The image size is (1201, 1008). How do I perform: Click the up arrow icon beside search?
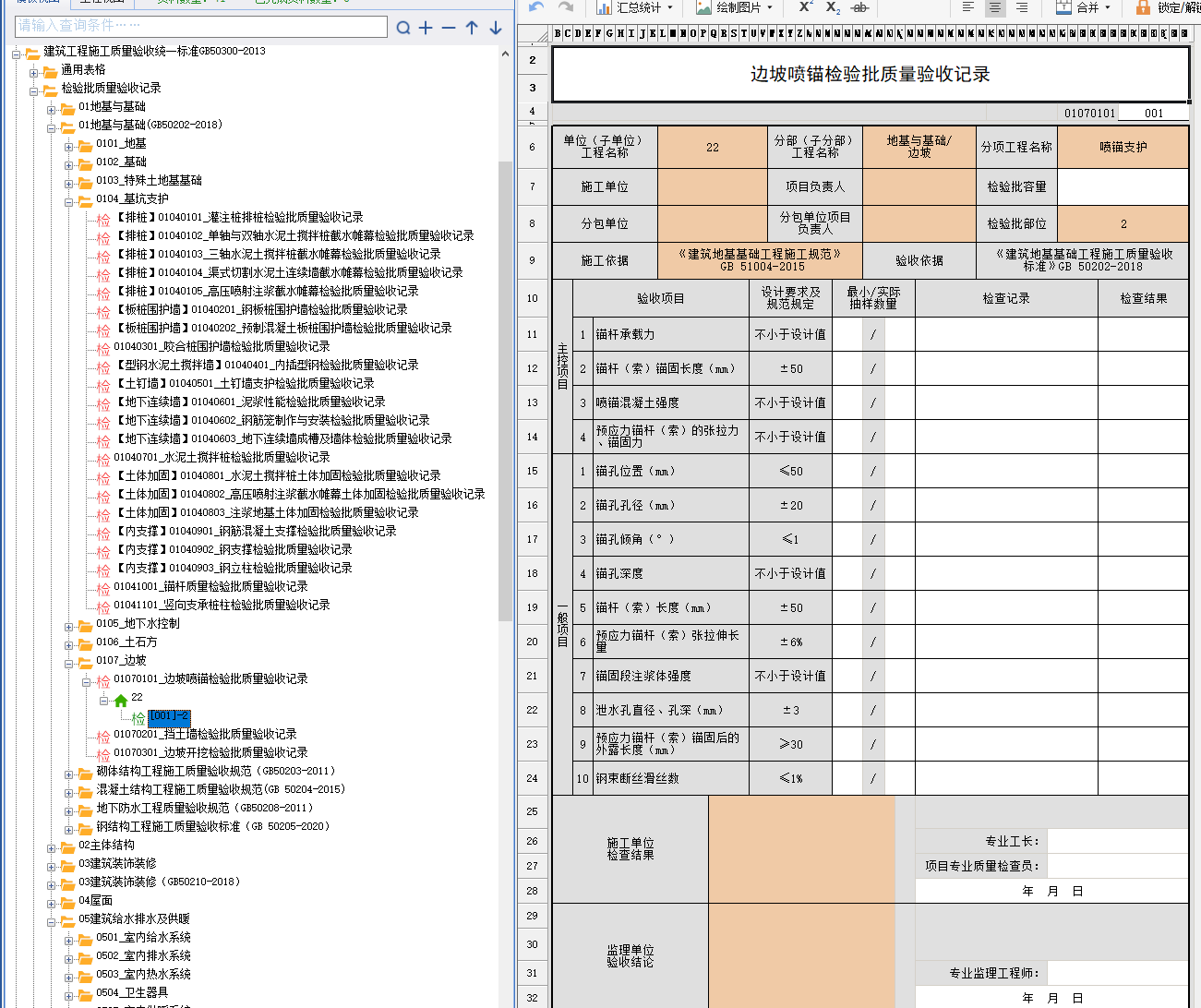coord(472,28)
